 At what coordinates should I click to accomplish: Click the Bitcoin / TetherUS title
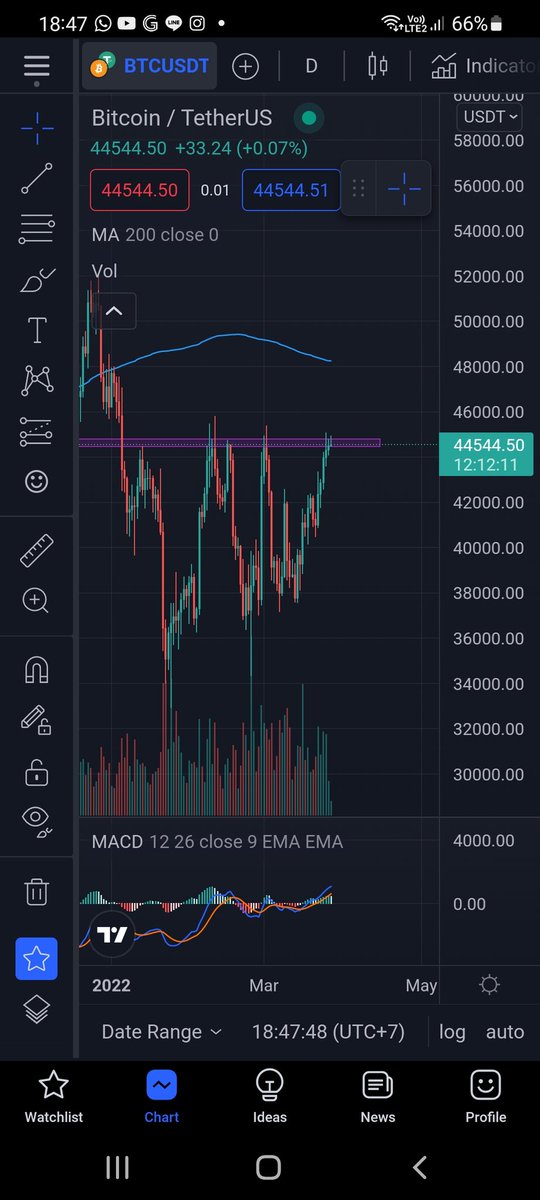pos(181,118)
